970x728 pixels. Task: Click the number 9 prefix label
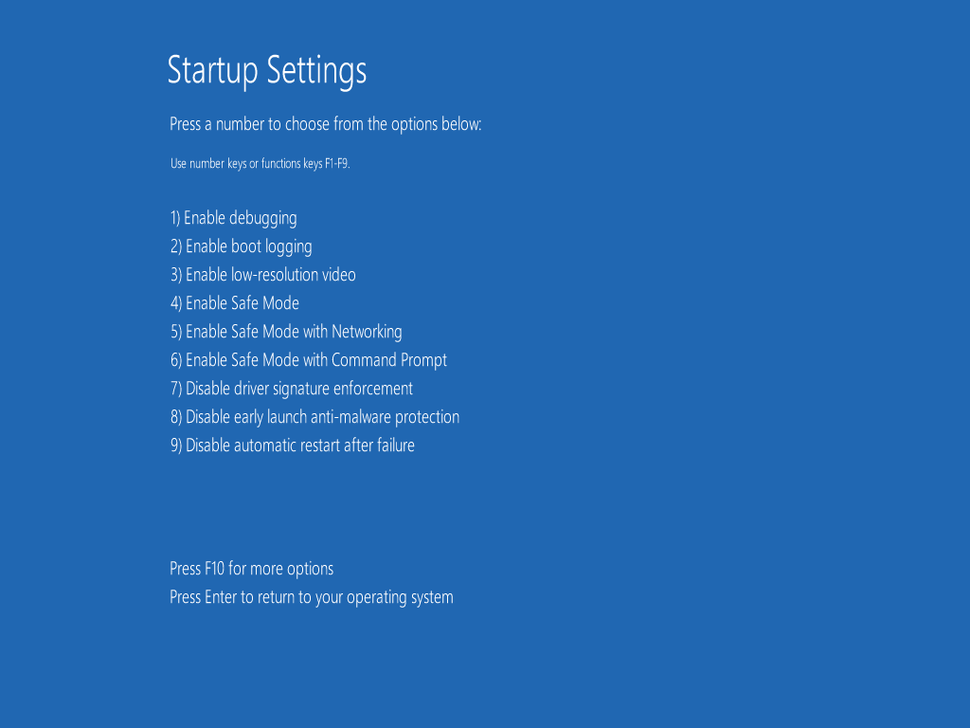click(174, 445)
